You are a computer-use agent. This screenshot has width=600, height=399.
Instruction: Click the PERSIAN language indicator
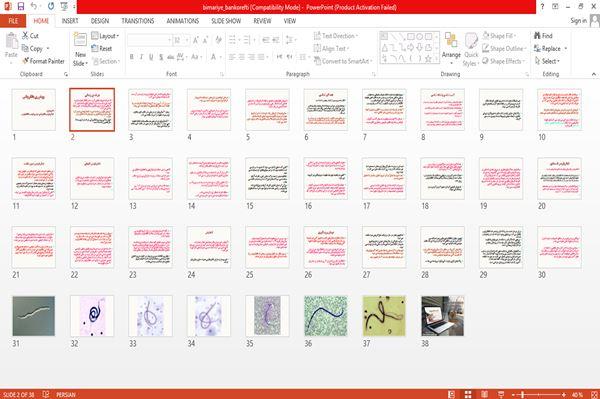[66, 394]
